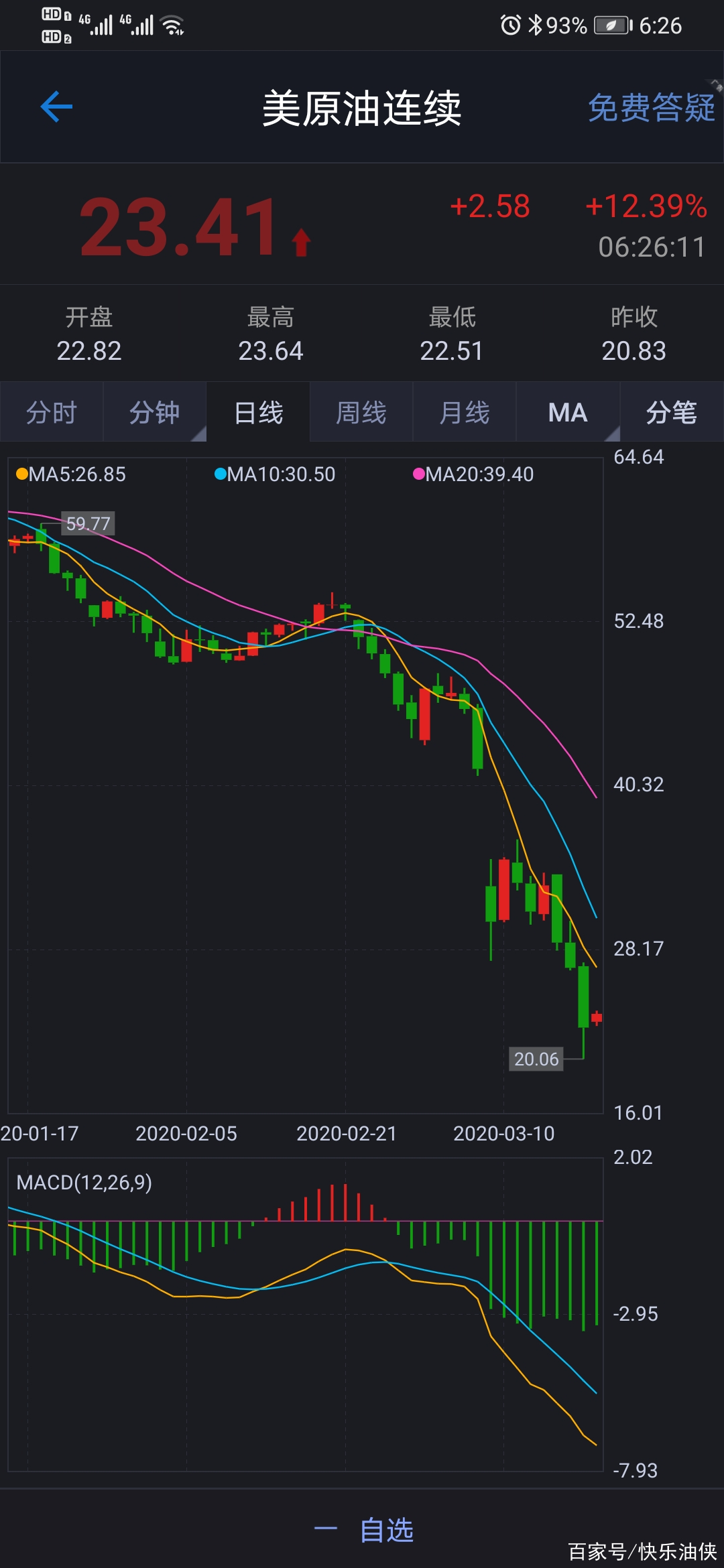Screen dimensions: 724x1568
Task: Tap the -2.95 MACD axis label
Action: [636, 1313]
